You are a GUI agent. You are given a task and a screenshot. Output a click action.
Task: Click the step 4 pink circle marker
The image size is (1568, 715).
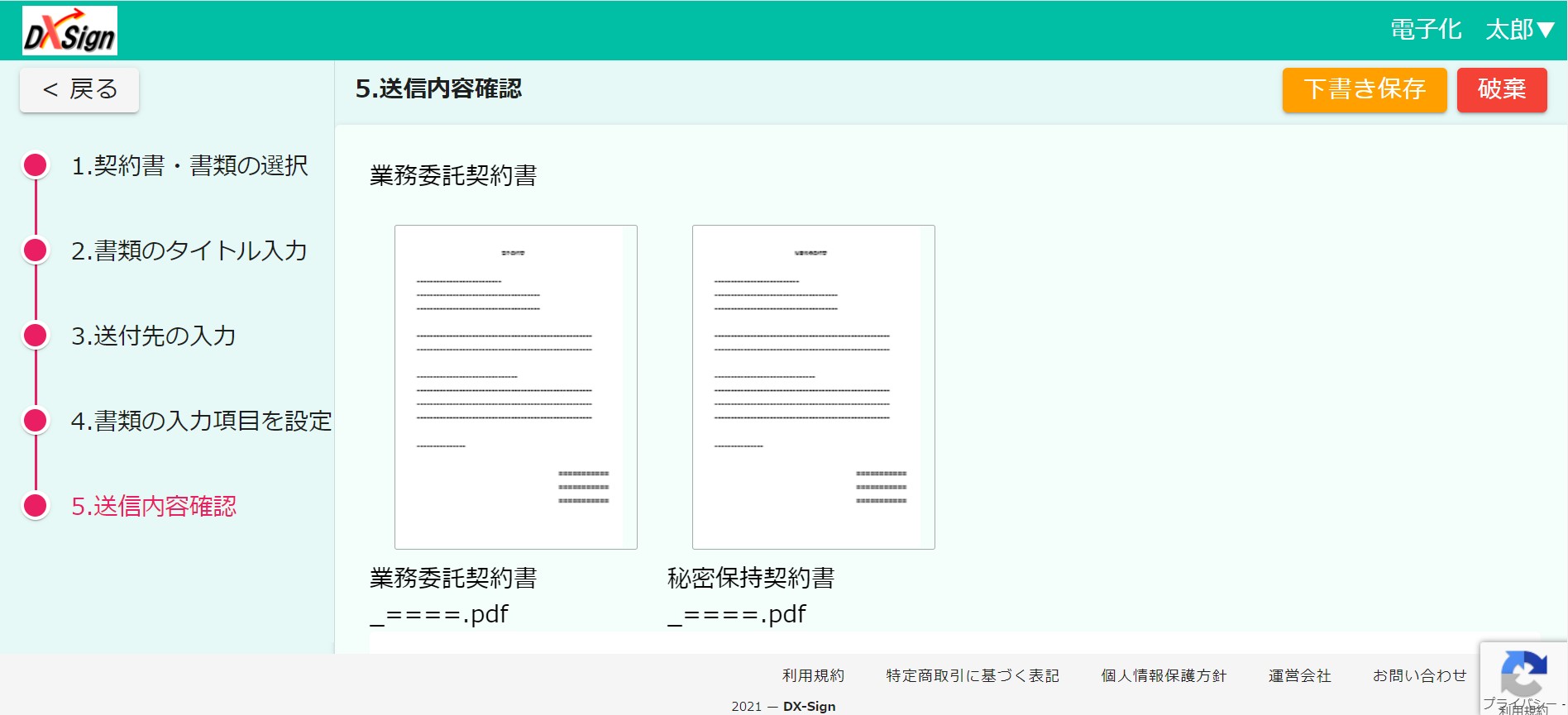pyautogui.click(x=36, y=421)
